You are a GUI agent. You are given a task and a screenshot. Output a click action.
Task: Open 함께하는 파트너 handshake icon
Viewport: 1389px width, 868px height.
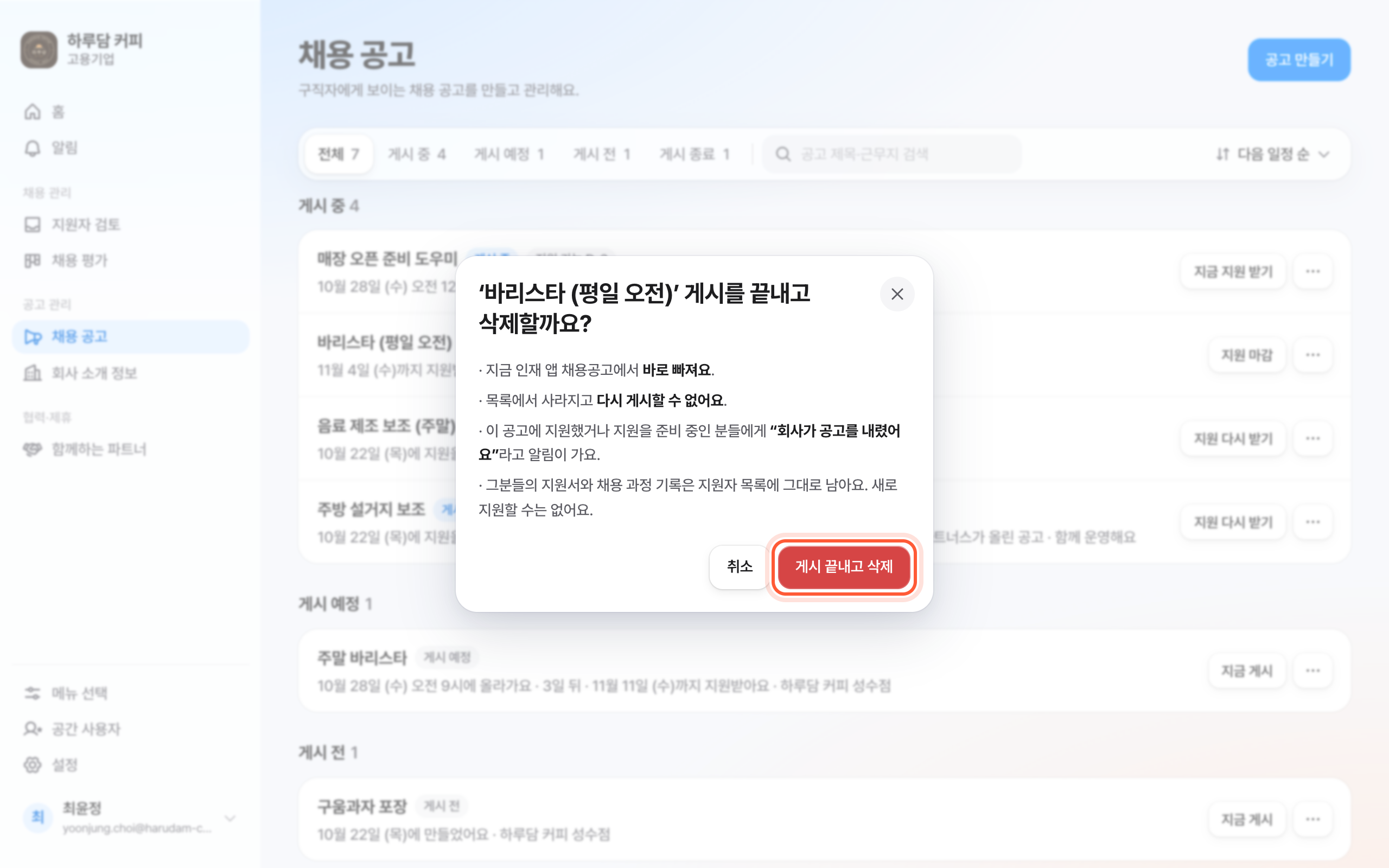click(33, 449)
